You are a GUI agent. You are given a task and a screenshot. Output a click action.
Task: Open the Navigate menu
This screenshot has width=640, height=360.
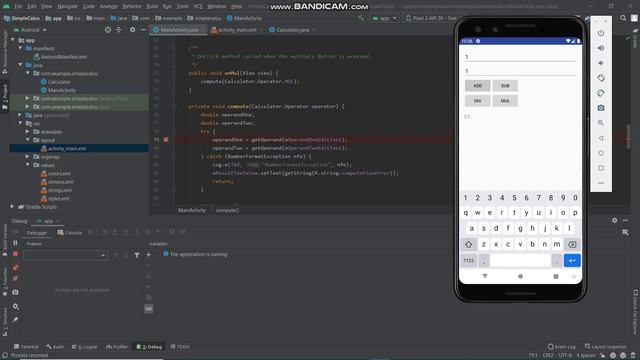click(x=67, y=7)
